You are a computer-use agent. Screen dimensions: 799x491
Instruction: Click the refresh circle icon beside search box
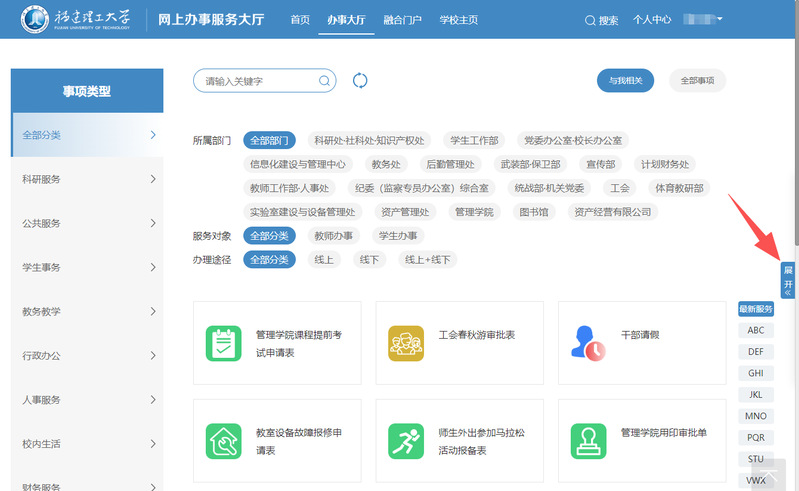pos(361,81)
